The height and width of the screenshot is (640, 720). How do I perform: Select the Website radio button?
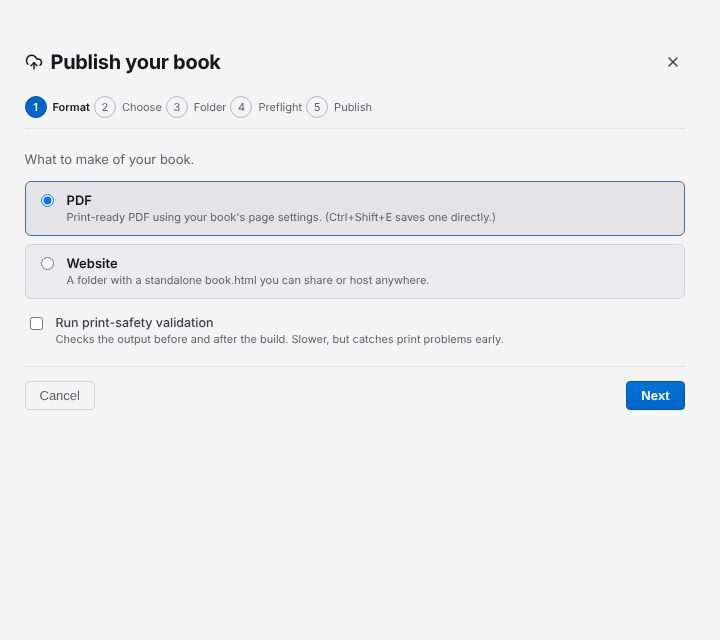click(47, 264)
